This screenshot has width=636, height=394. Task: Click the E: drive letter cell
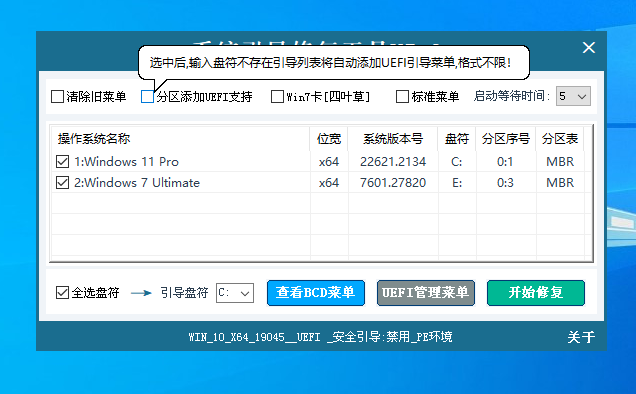pos(457,183)
